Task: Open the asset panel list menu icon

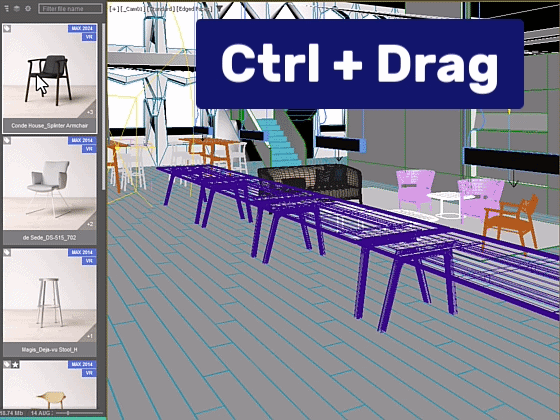Action: (x=6, y=8)
